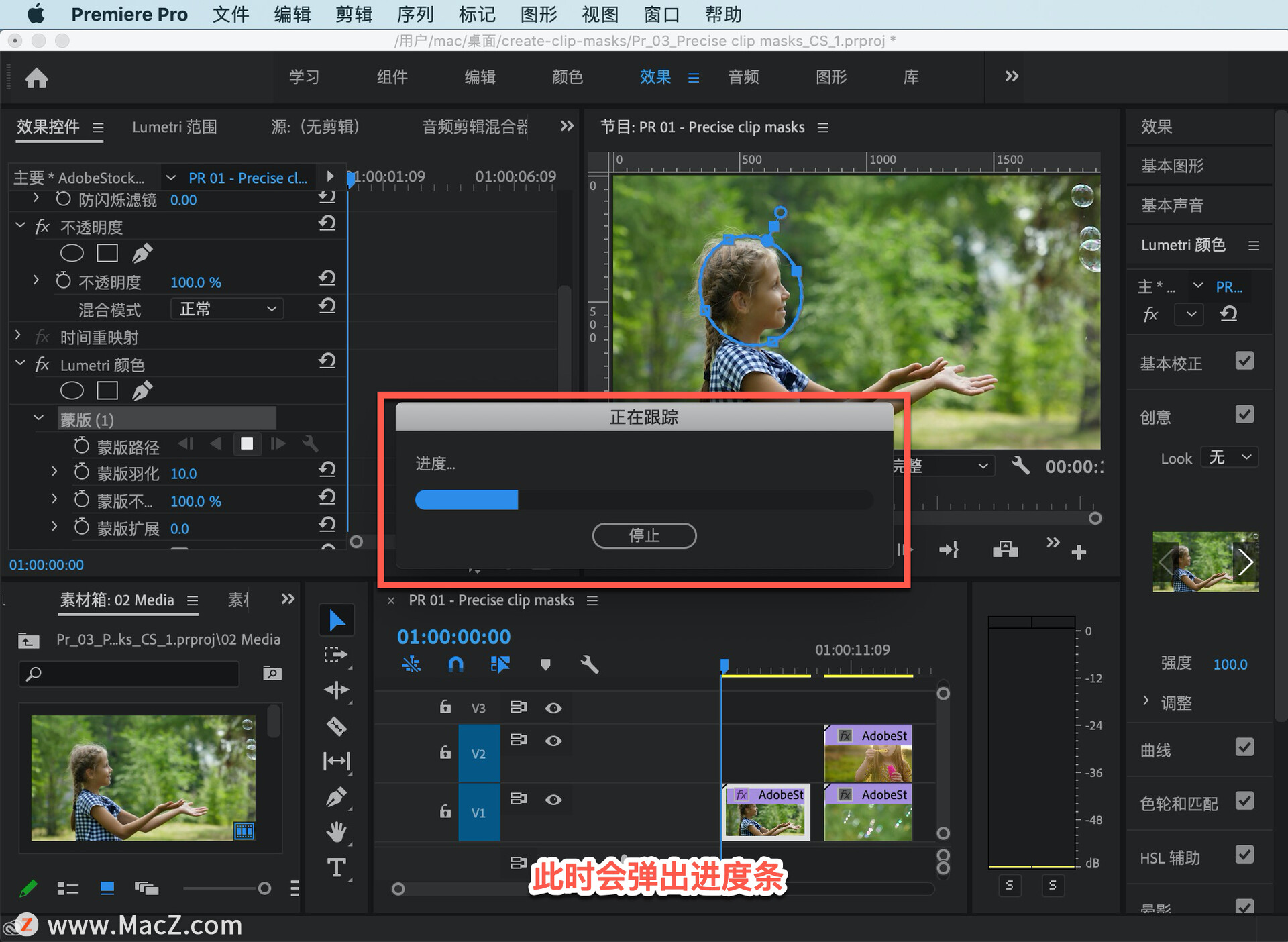1288x942 pixels.
Task: Select the Slip tool
Action: (337, 761)
